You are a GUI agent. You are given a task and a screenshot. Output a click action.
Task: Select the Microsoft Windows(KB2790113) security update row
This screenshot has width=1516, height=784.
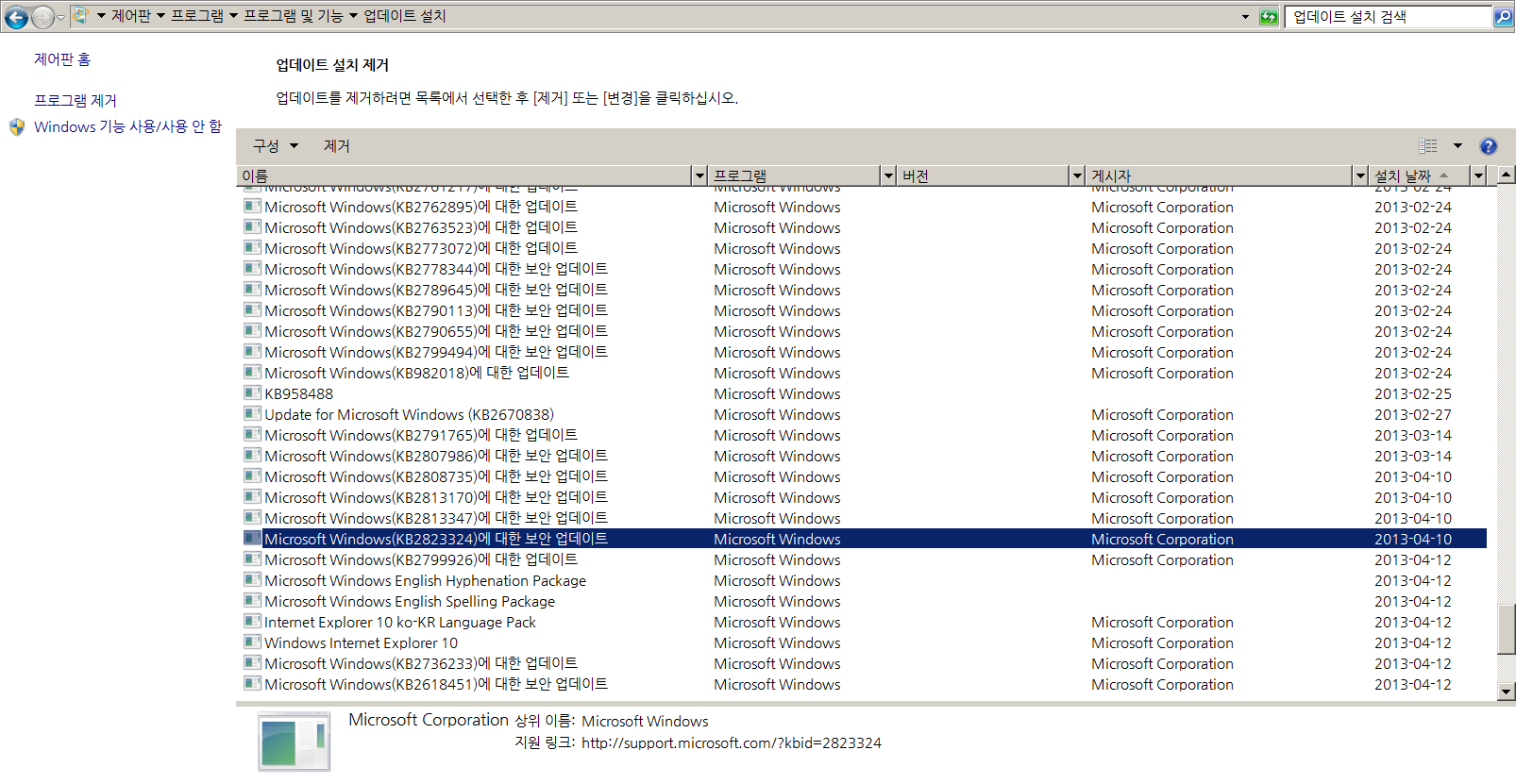(x=864, y=310)
